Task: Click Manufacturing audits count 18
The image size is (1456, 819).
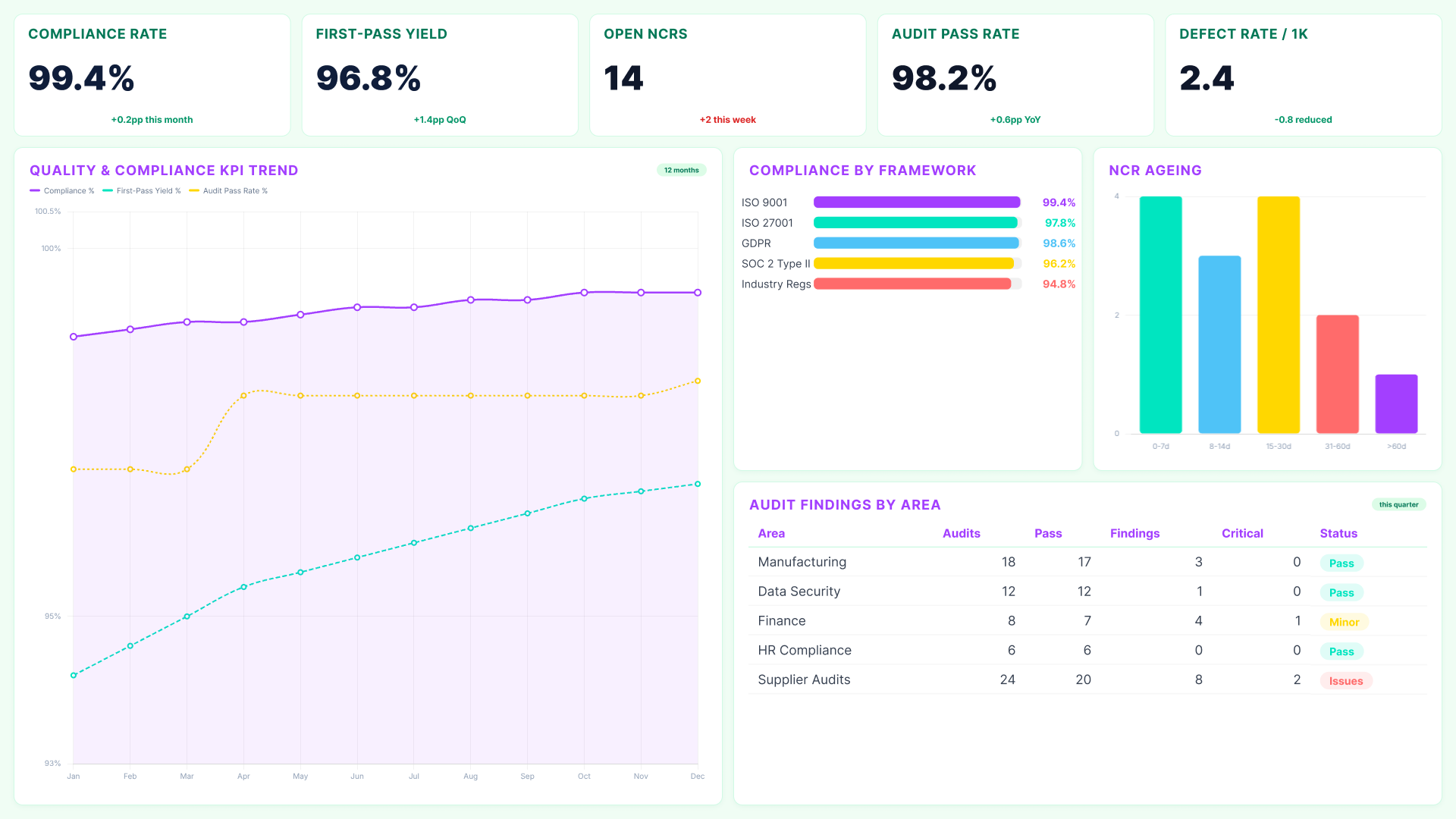Action: click(x=1008, y=562)
